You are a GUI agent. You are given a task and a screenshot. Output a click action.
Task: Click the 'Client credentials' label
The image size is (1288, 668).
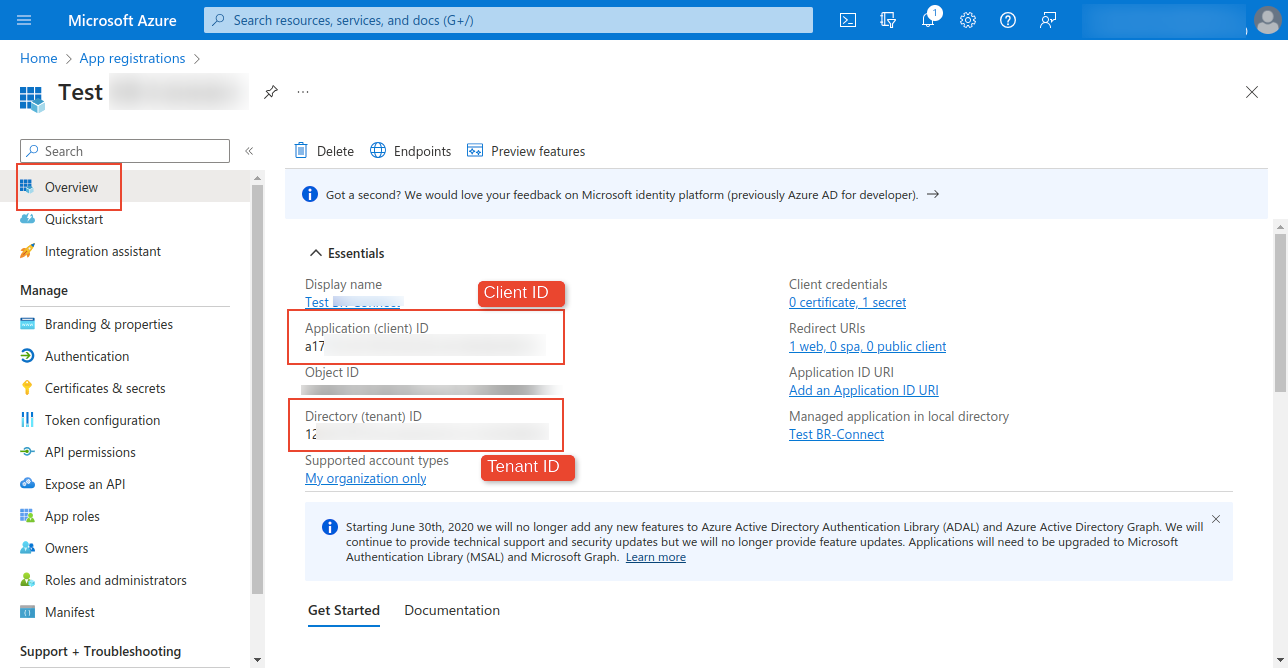point(838,284)
